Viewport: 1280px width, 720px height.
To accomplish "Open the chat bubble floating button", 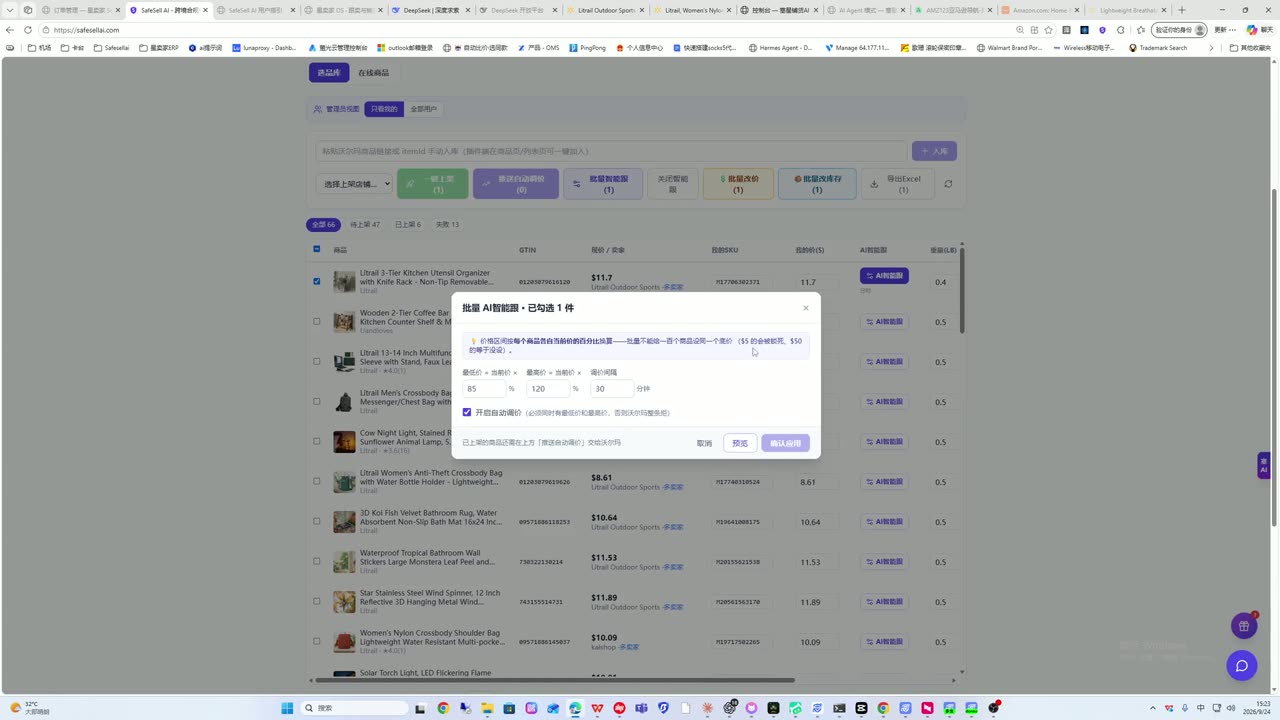I will [1242, 666].
